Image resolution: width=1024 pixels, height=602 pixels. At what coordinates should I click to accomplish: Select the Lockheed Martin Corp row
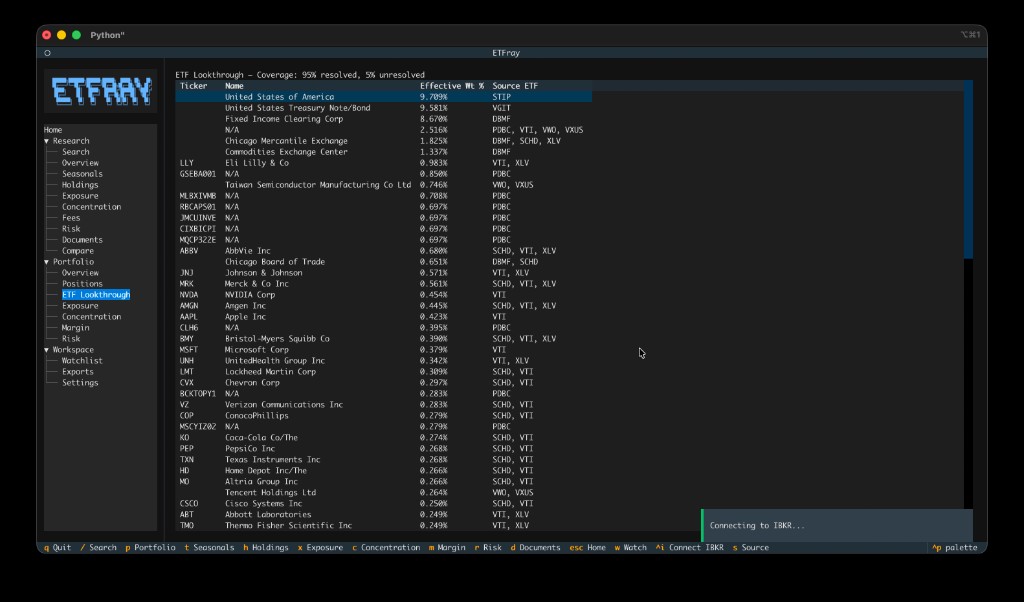[x=383, y=372]
